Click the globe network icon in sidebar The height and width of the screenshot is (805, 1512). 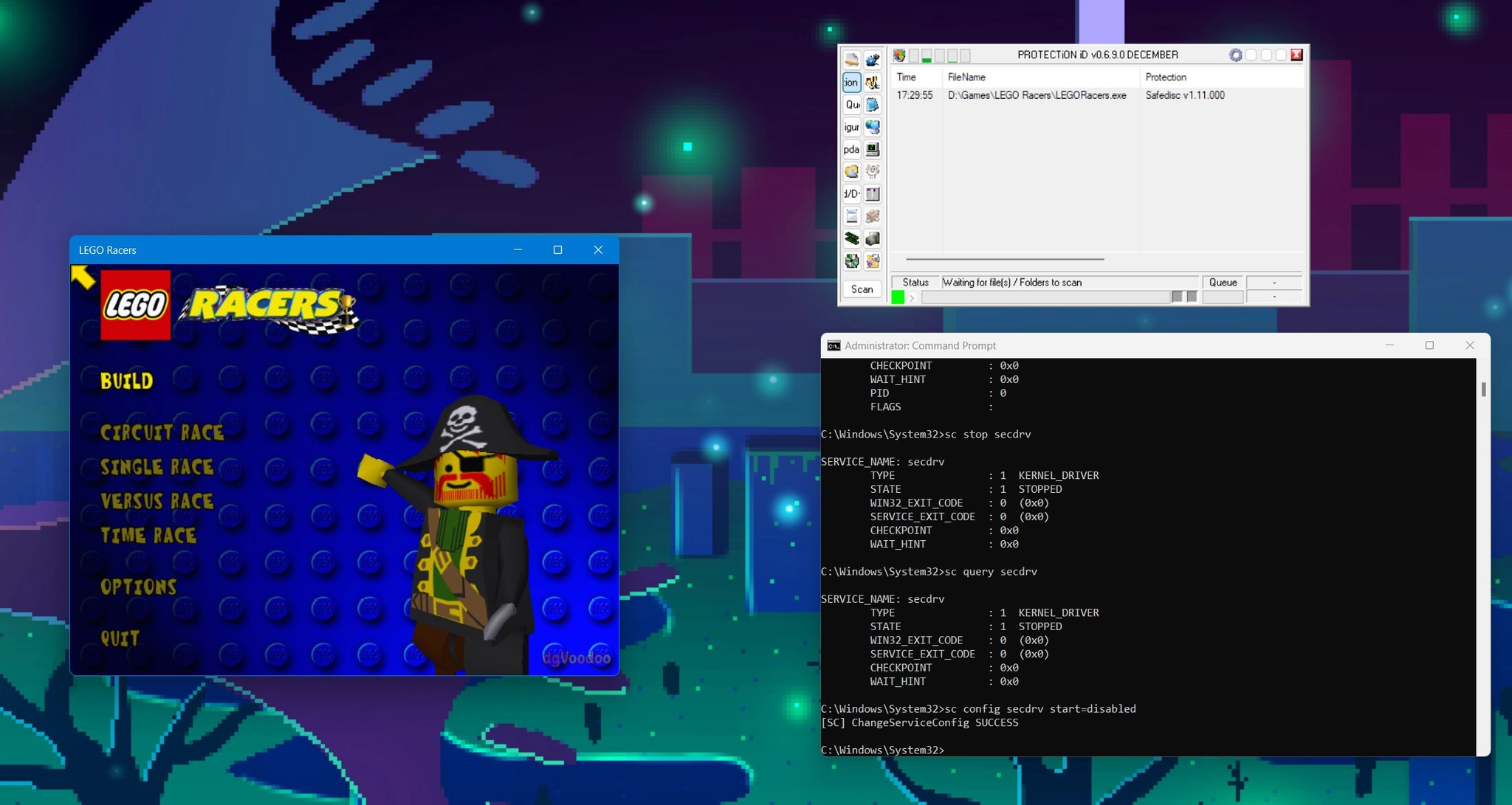(873, 127)
